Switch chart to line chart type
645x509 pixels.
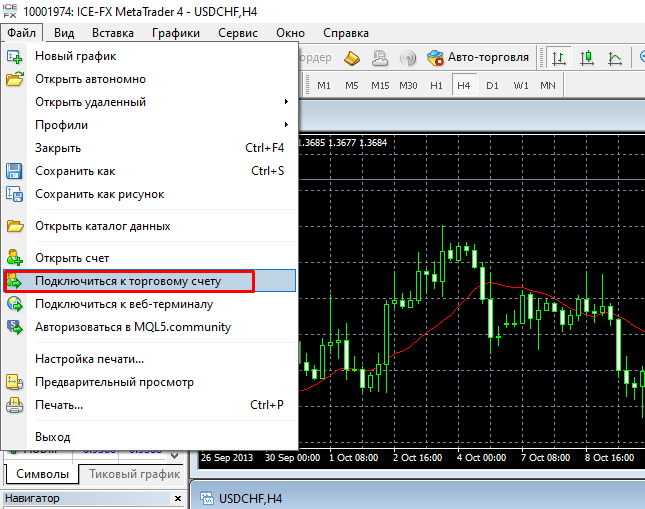point(615,58)
